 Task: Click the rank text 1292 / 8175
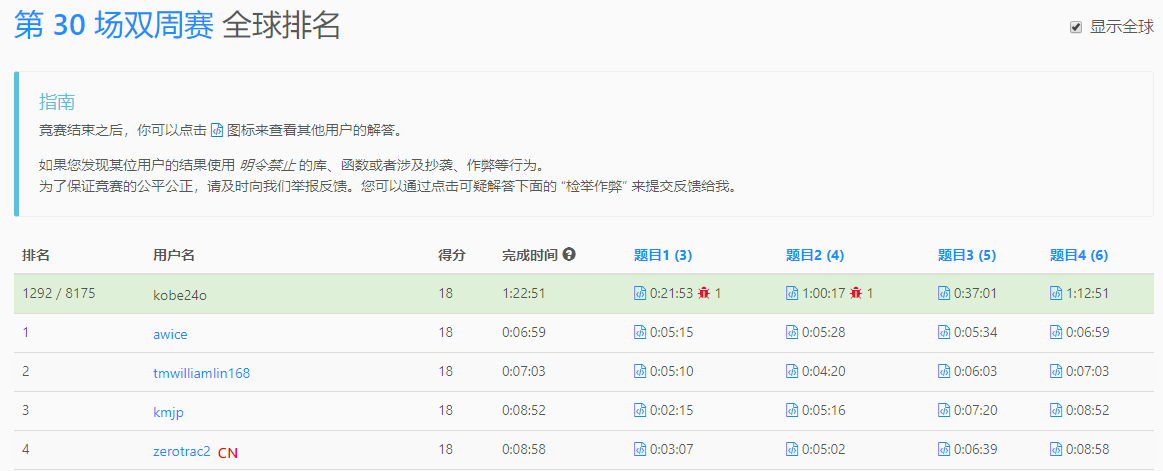pyautogui.click(x=59, y=294)
